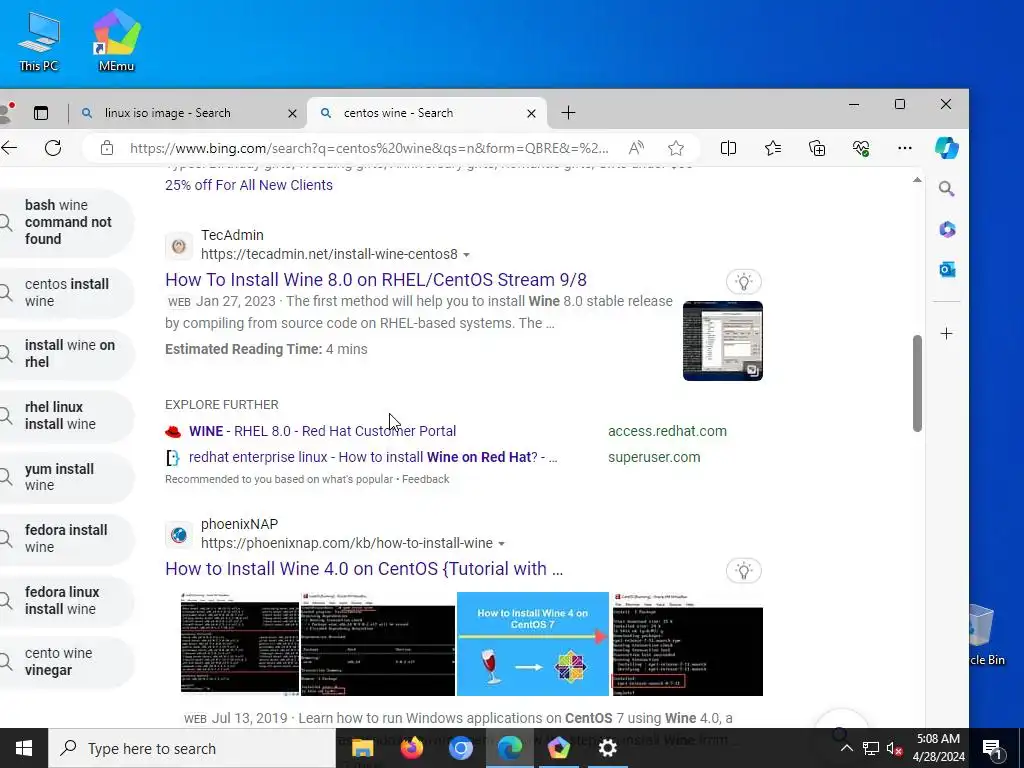Image resolution: width=1024 pixels, height=768 pixels.
Task: Pick fedora install wine suggestion
Action: (65, 538)
